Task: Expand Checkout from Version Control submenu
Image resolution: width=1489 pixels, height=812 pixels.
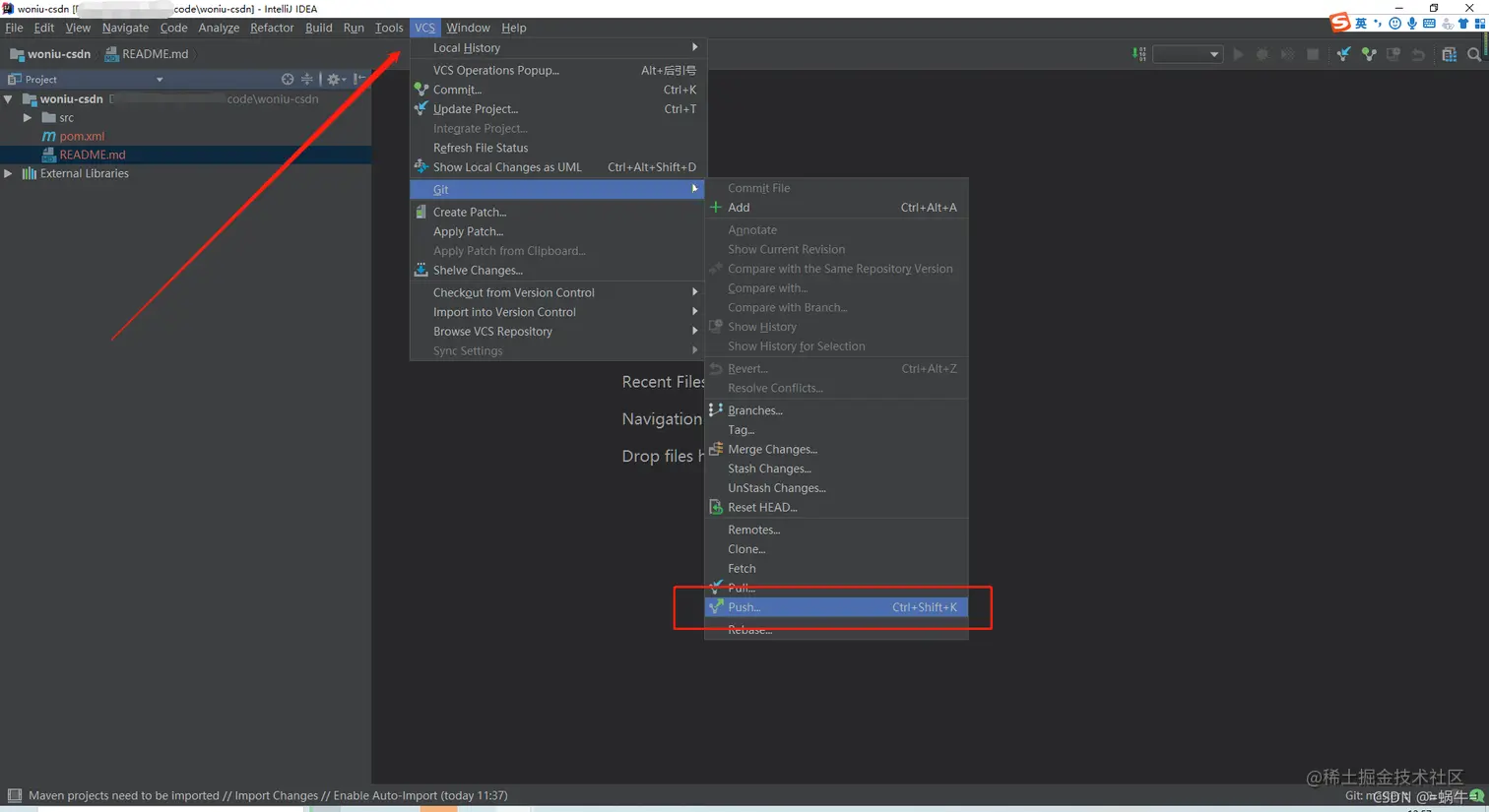Action: click(x=556, y=292)
